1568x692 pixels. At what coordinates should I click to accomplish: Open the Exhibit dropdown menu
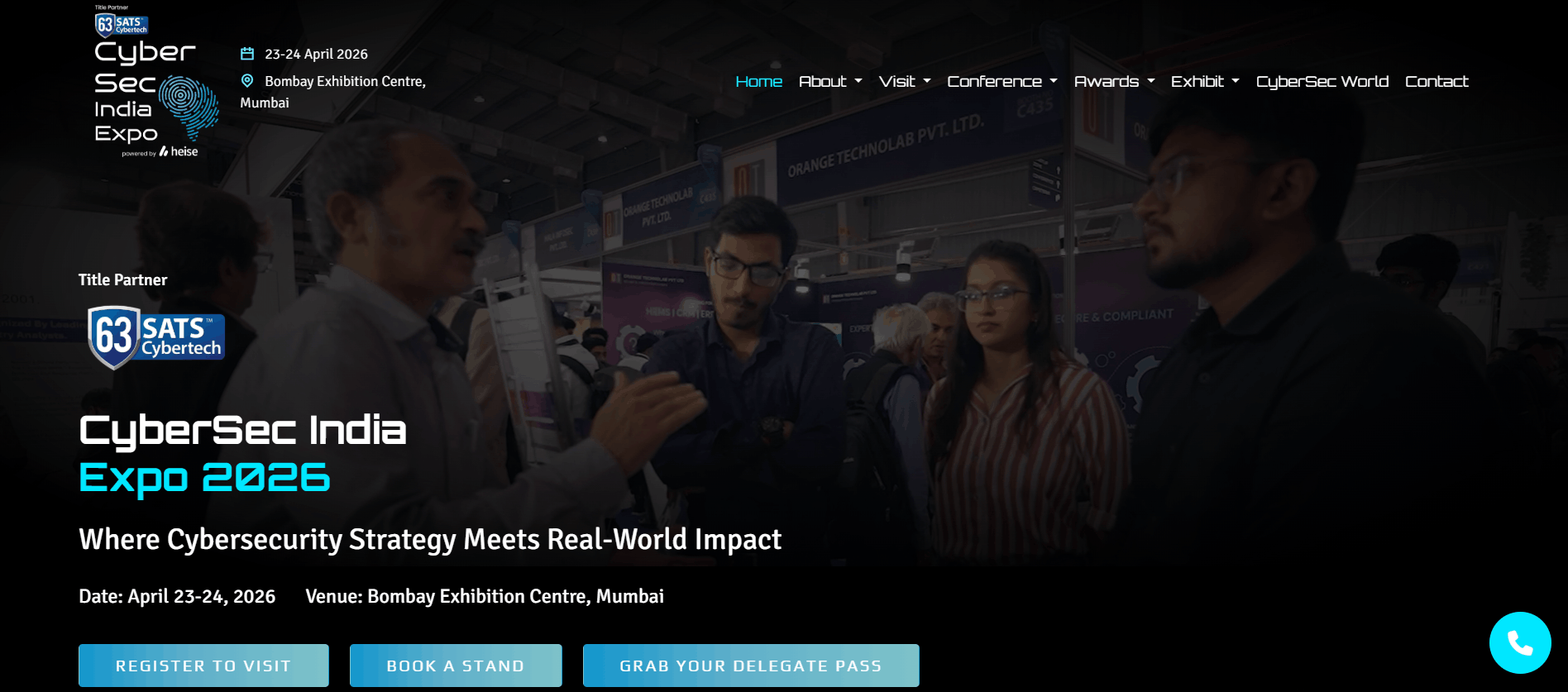pos(1205,81)
